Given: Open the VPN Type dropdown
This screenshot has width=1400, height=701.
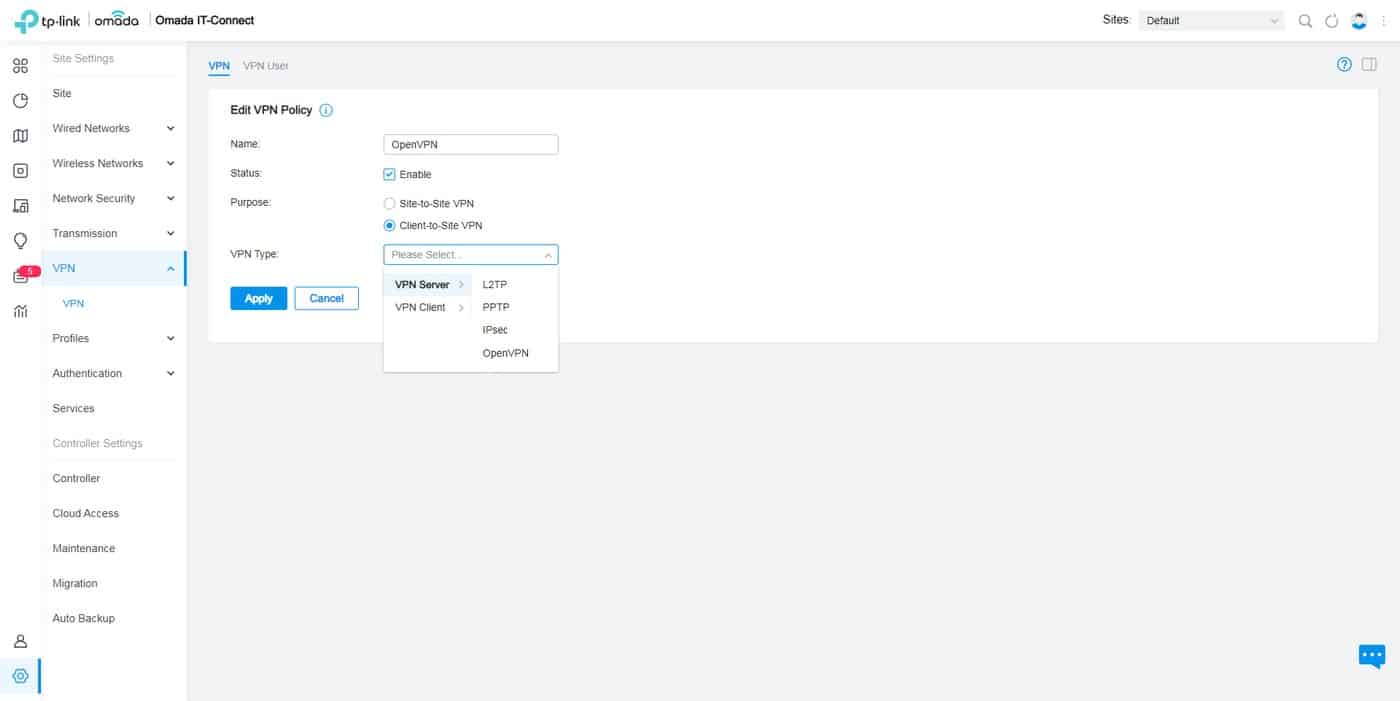Looking at the screenshot, I should pos(471,255).
